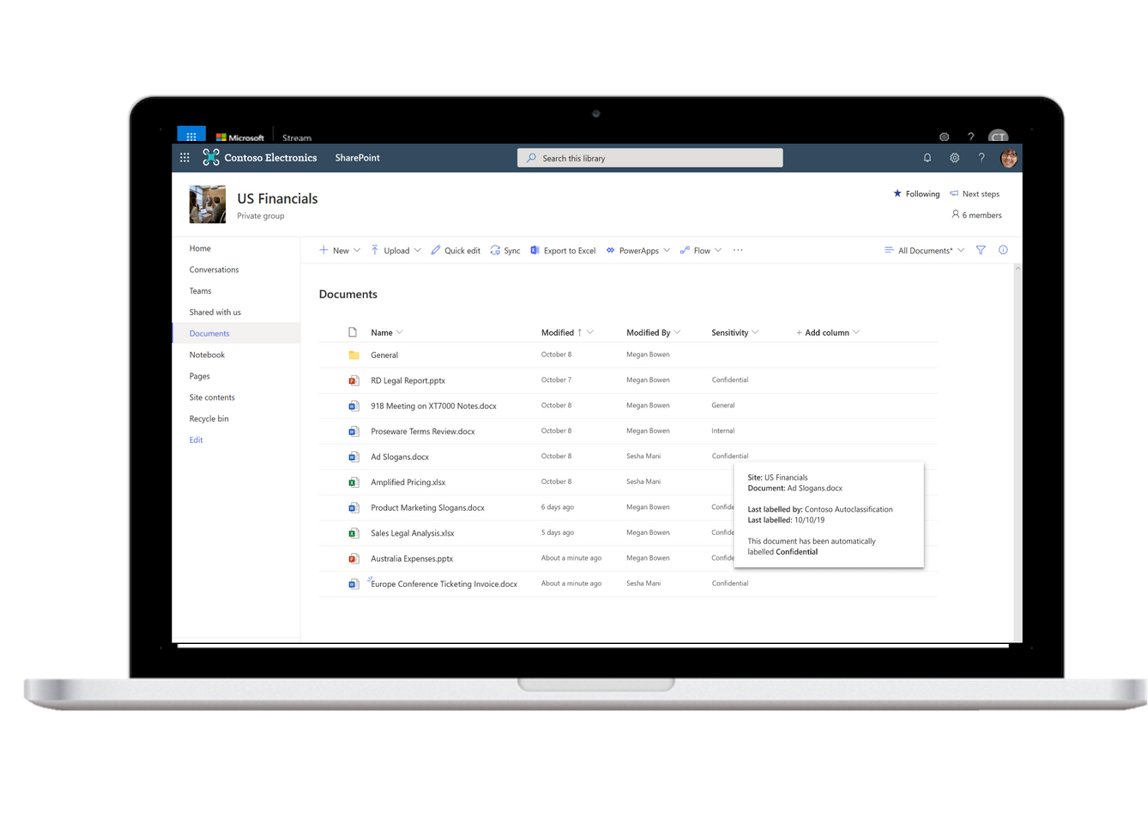Screen dimensions: 1148x821
Task: Export the library to Excel
Action: click(563, 250)
